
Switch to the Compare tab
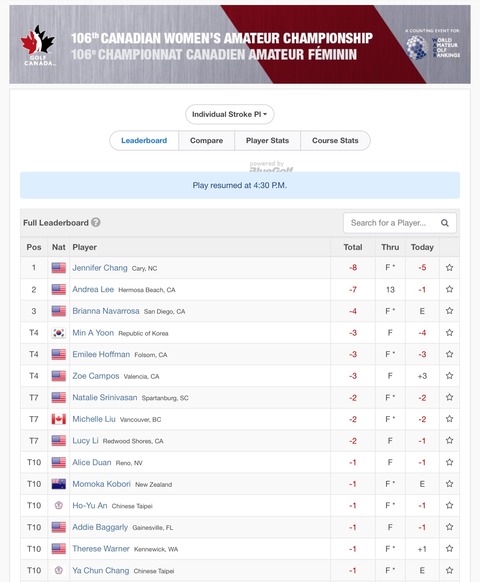(206, 141)
